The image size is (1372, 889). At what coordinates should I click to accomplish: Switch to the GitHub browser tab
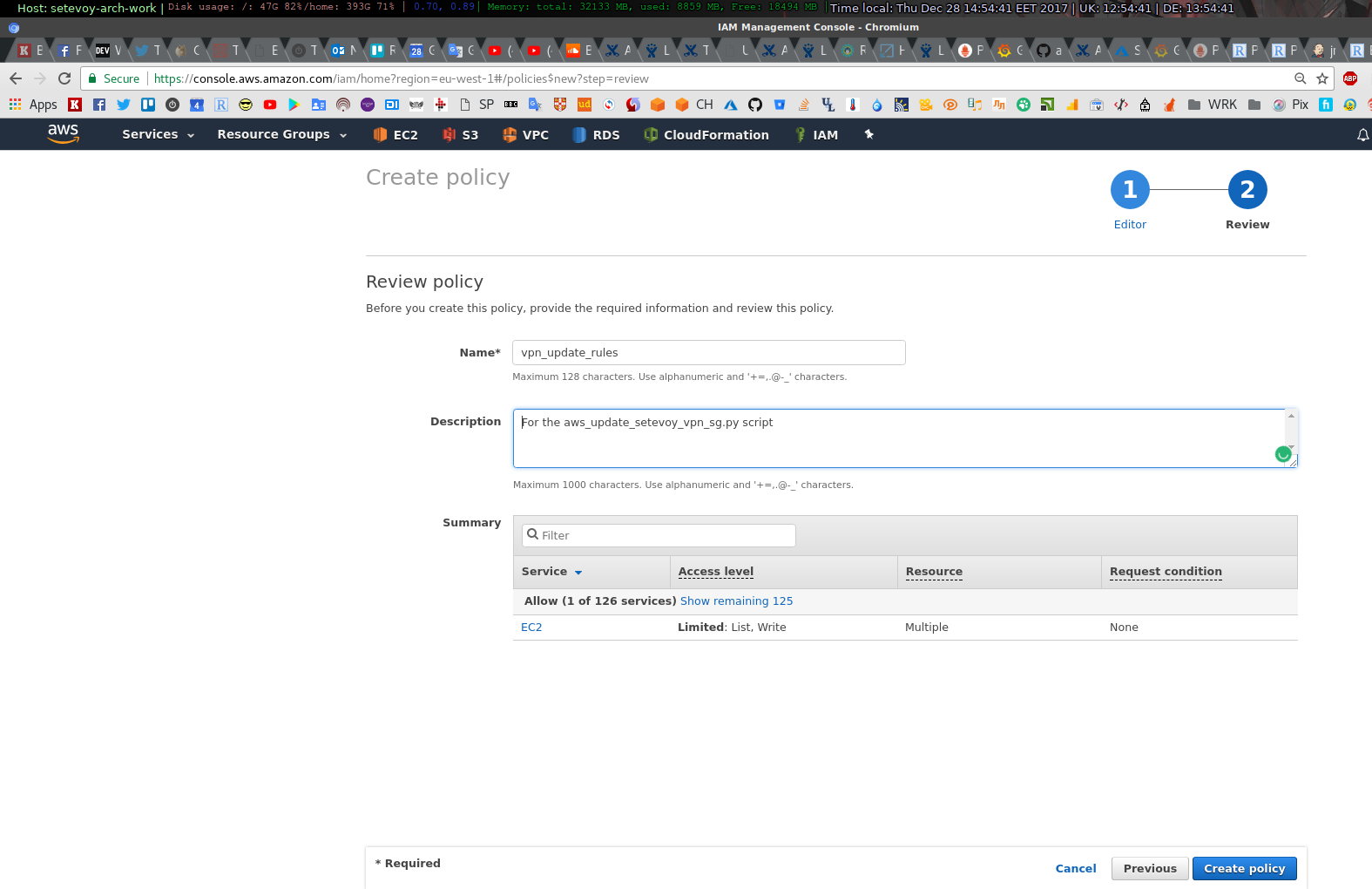(x=1050, y=51)
